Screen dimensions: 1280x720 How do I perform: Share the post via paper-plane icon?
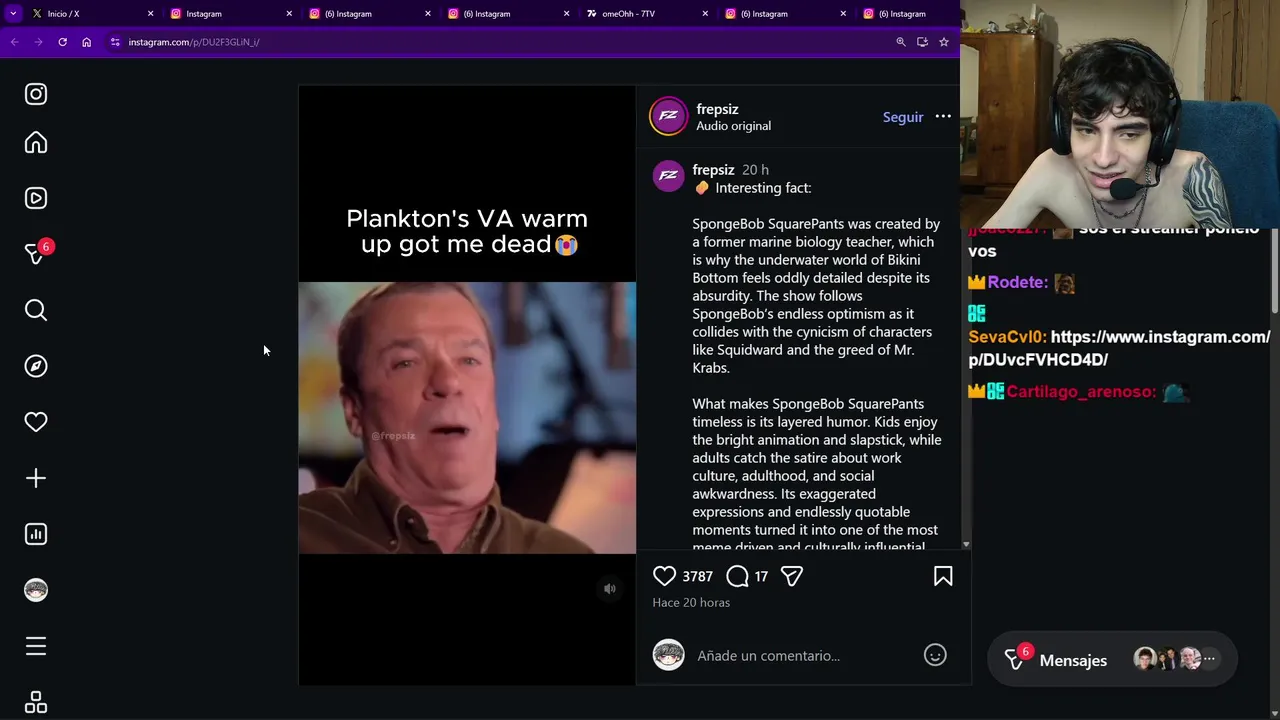click(x=792, y=576)
